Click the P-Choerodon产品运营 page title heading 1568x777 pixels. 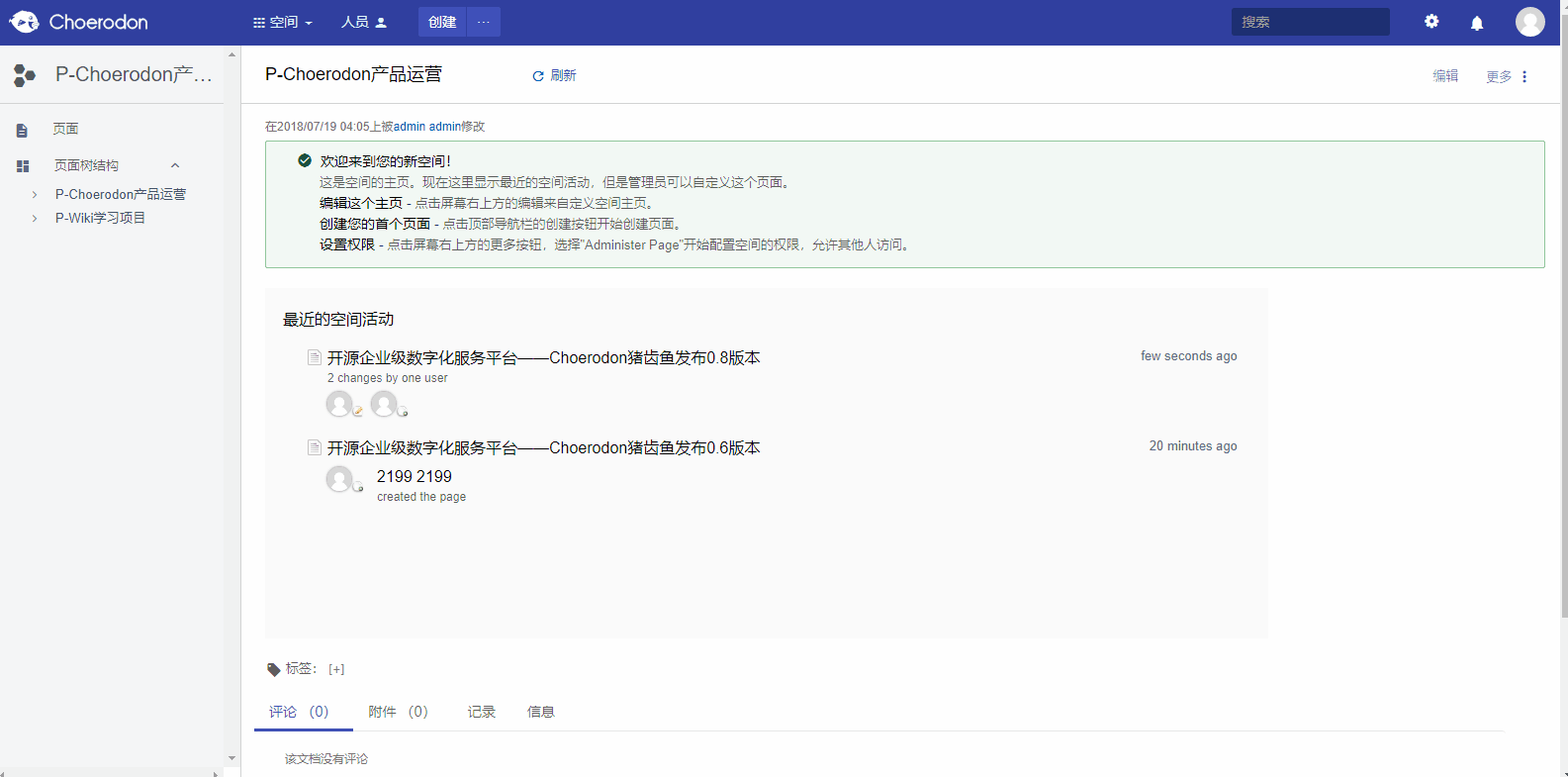353,74
